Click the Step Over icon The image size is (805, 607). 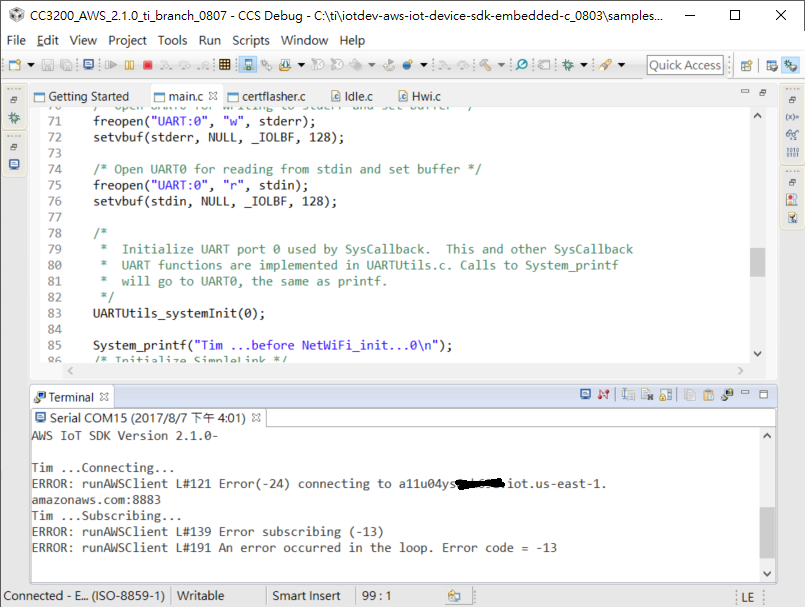185,65
